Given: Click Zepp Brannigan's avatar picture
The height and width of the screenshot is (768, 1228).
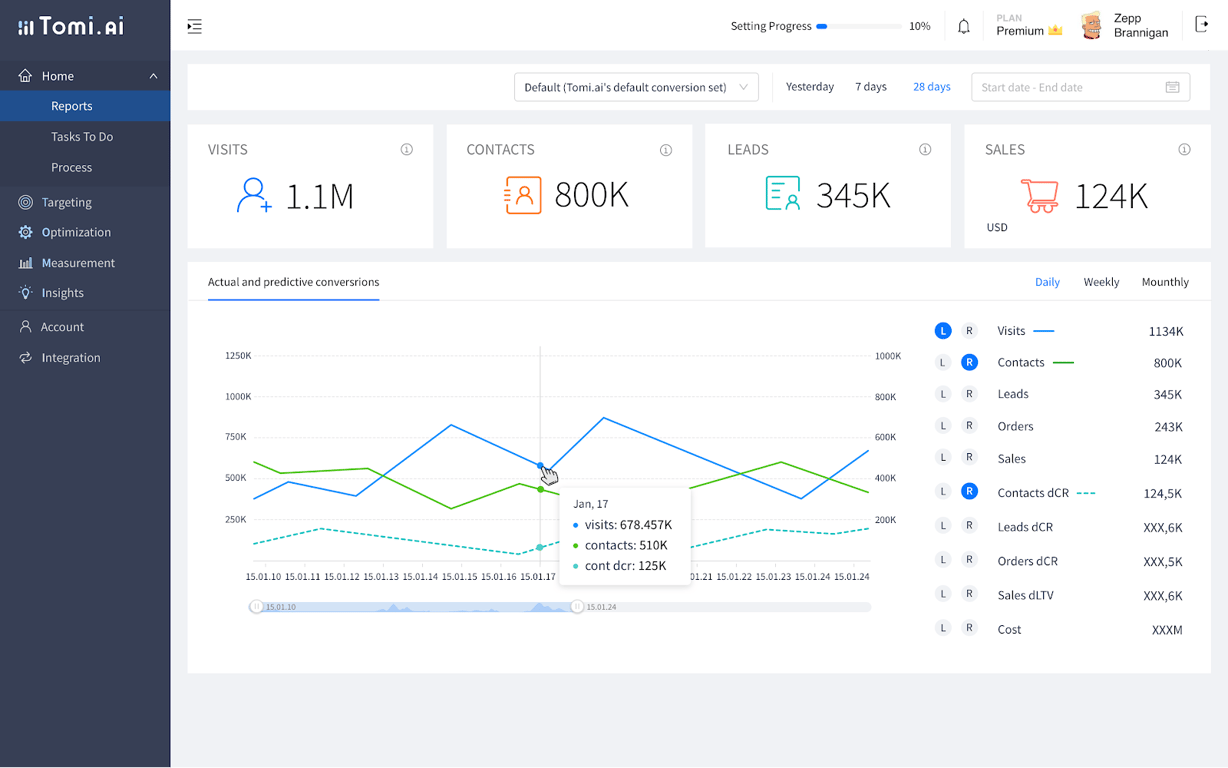Looking at the screenshot, I should (x=1092, y=26).
